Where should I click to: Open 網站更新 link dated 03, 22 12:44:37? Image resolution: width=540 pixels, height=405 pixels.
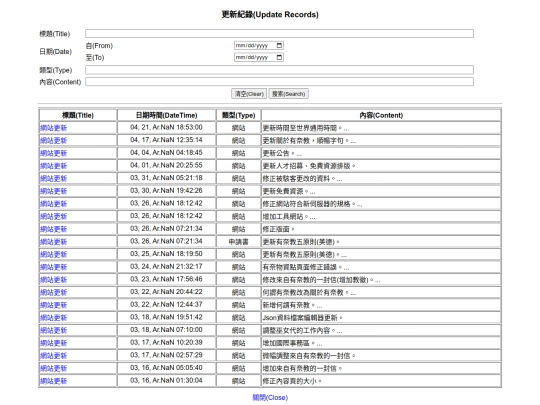pos(53,305)
